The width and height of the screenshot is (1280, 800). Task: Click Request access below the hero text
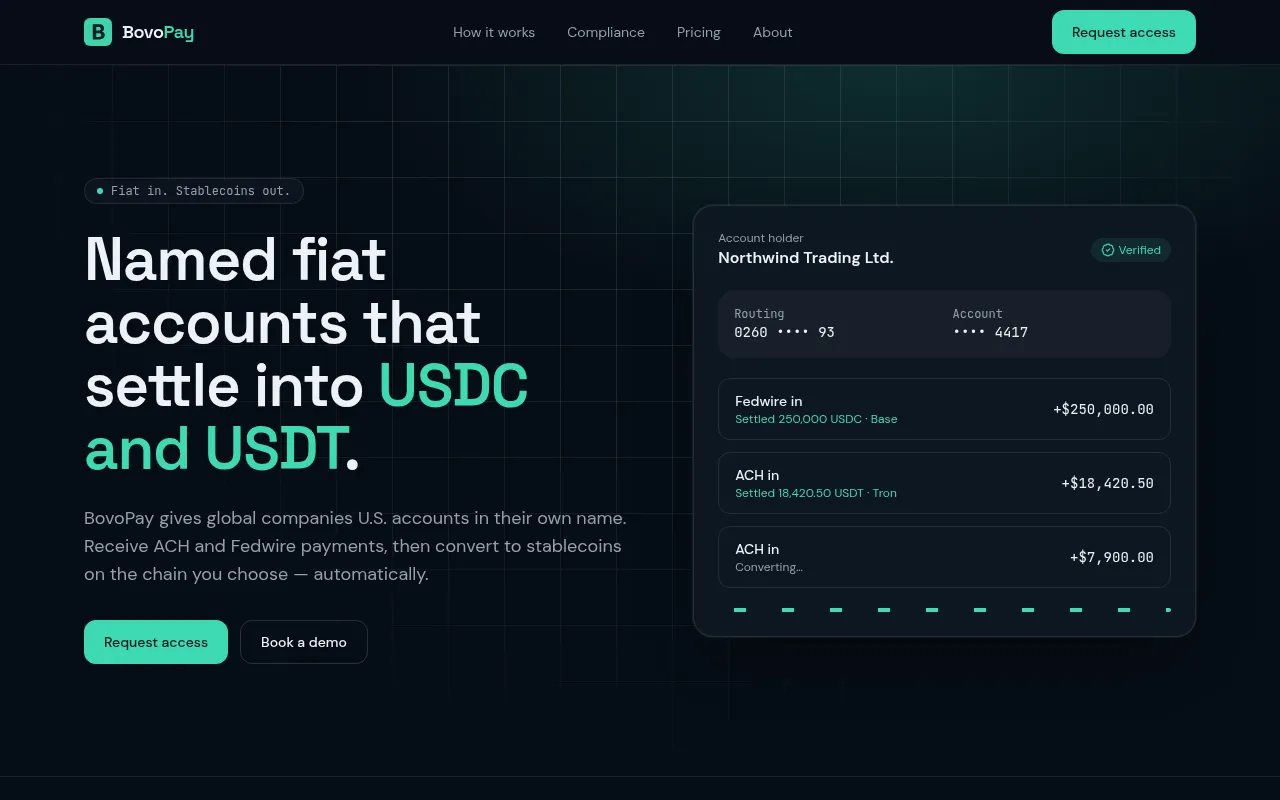tap(156, 642)
